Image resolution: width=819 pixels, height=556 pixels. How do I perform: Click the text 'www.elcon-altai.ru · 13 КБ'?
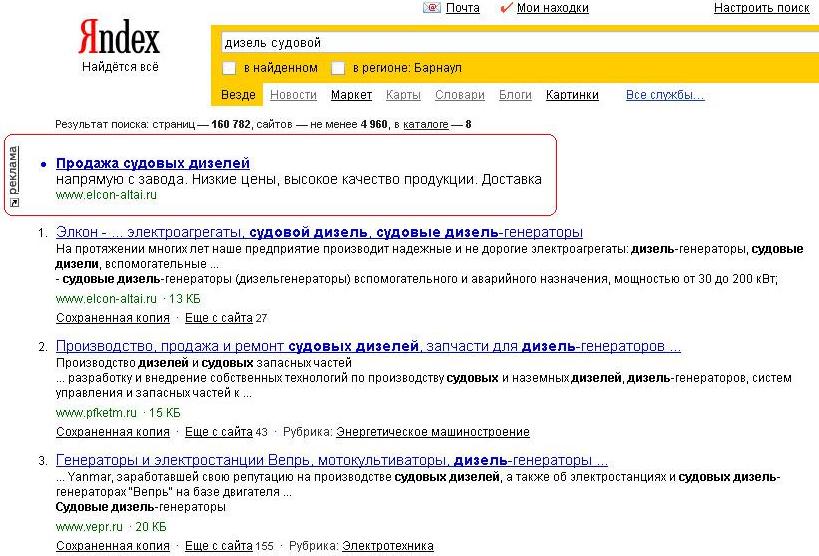[x=128, y=299]
